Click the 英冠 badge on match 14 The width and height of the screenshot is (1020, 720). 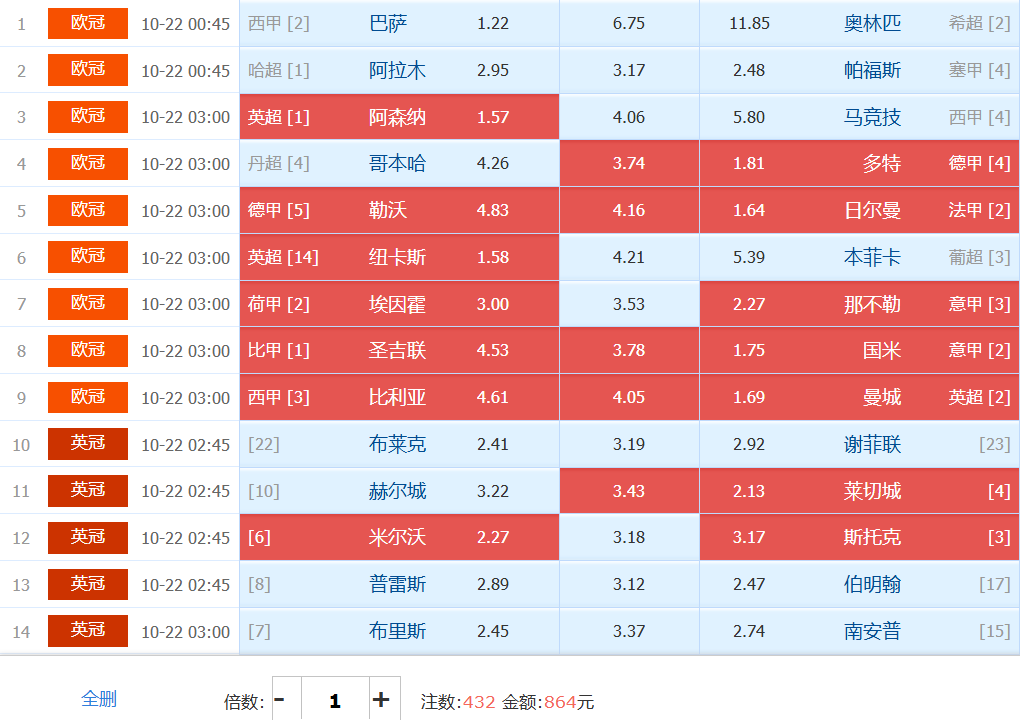pyautogui.click(x=88, y=631)
